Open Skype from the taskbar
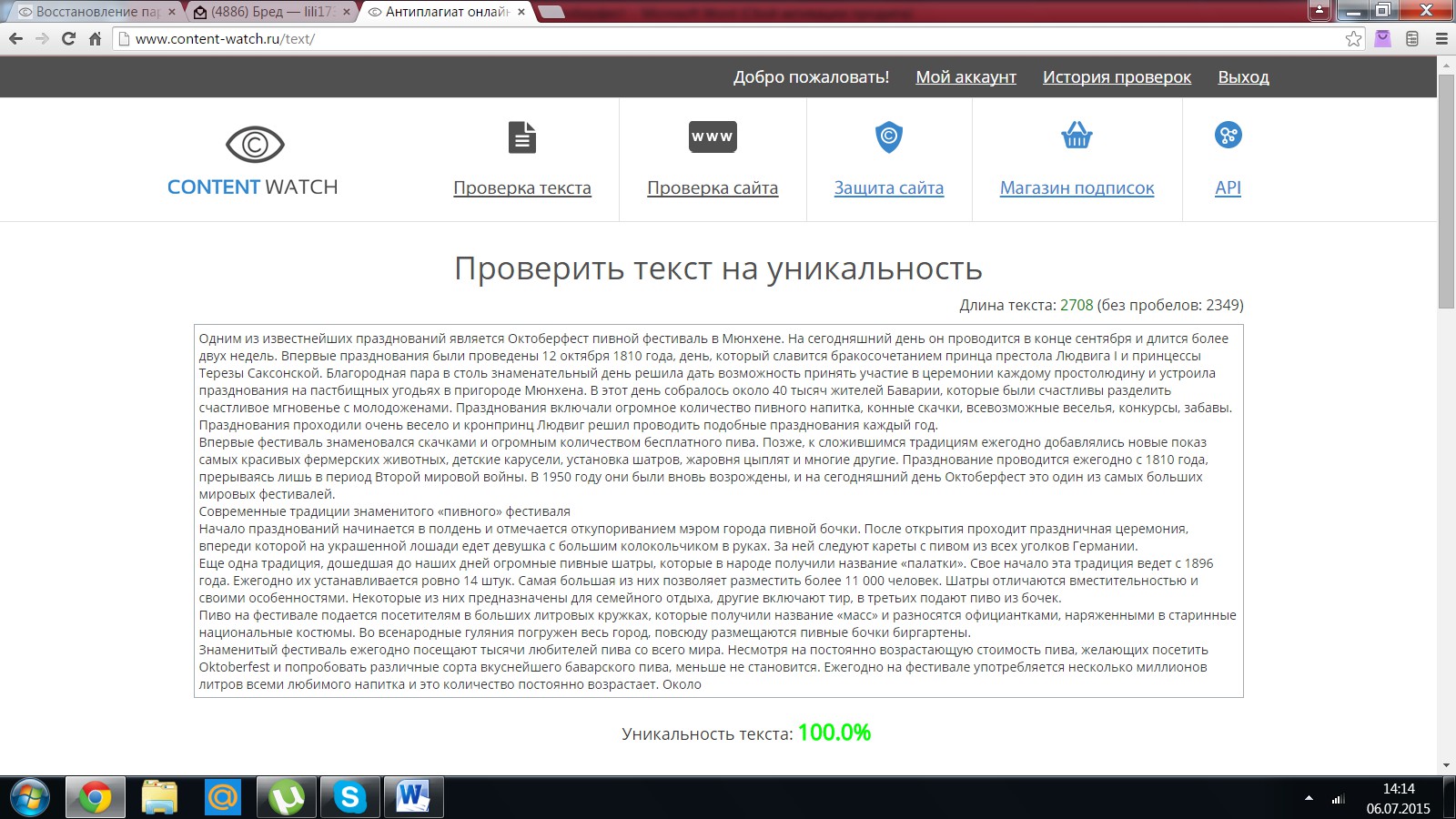This screenshot has height=819, width=1456. 349,798
